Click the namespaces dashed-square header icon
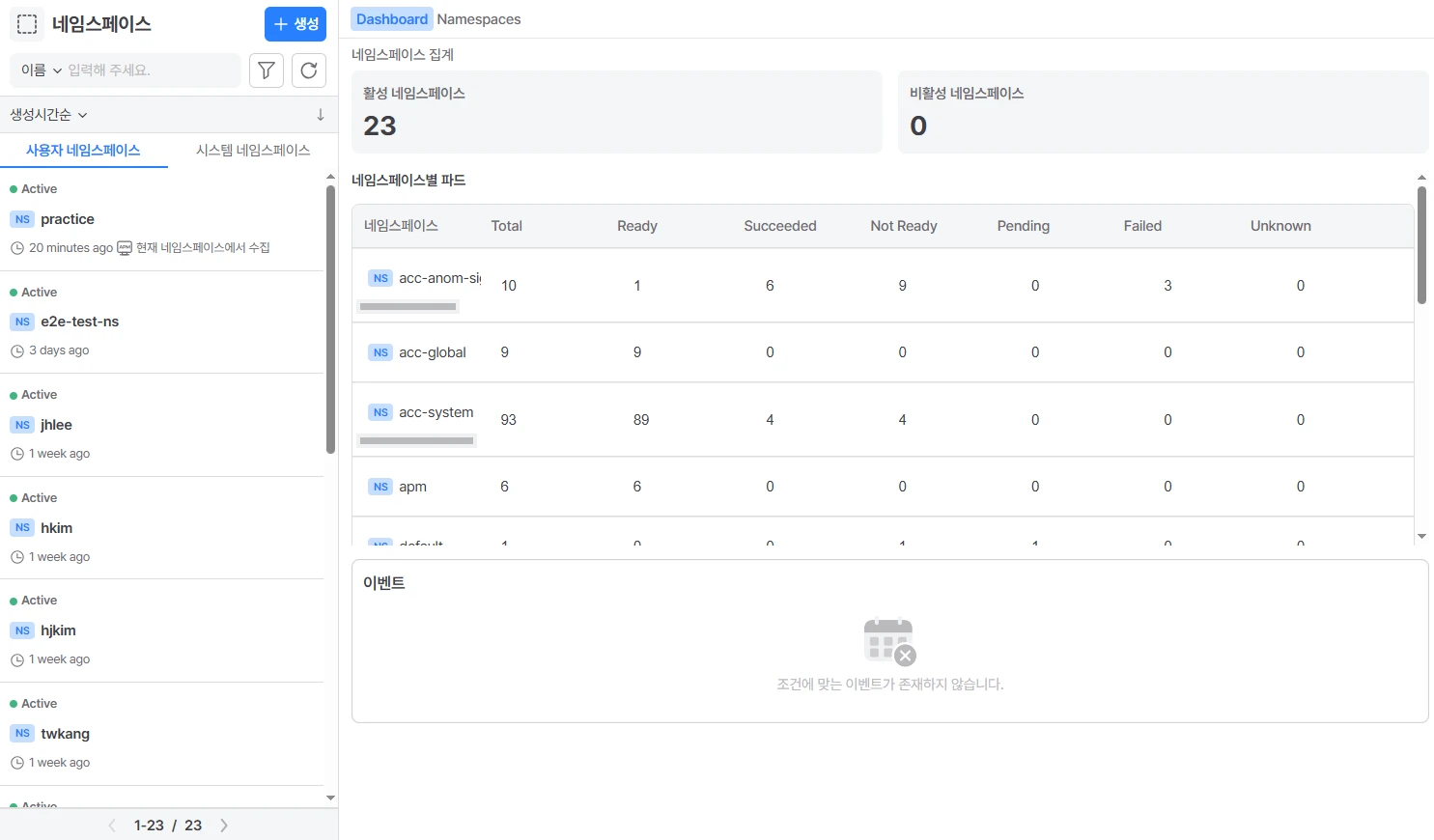This screenshot has width=1434, height=840. coord(27,24)
